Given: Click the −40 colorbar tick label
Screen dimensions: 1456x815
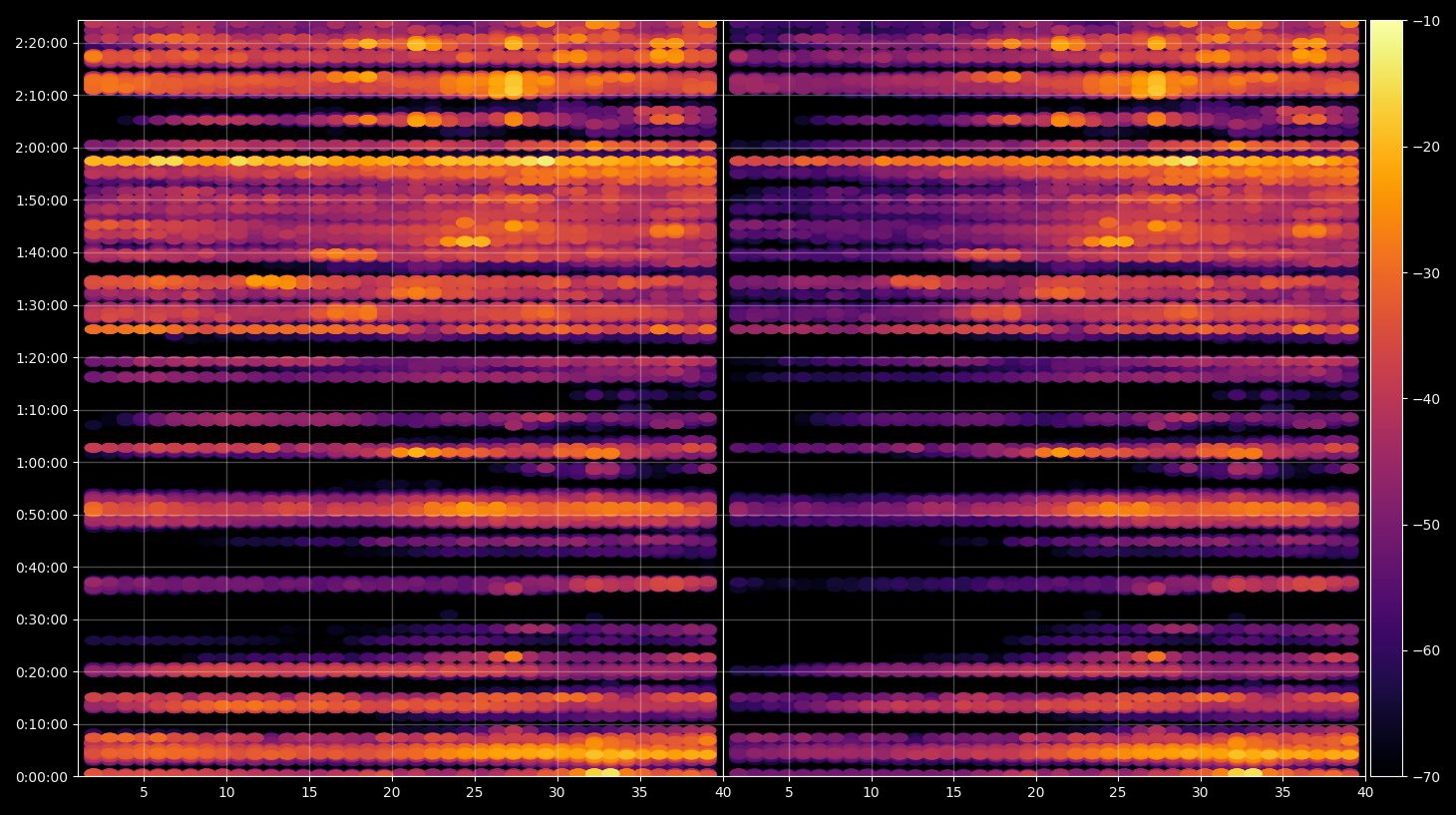Looking at the screenshot, I should (1427, 399).
